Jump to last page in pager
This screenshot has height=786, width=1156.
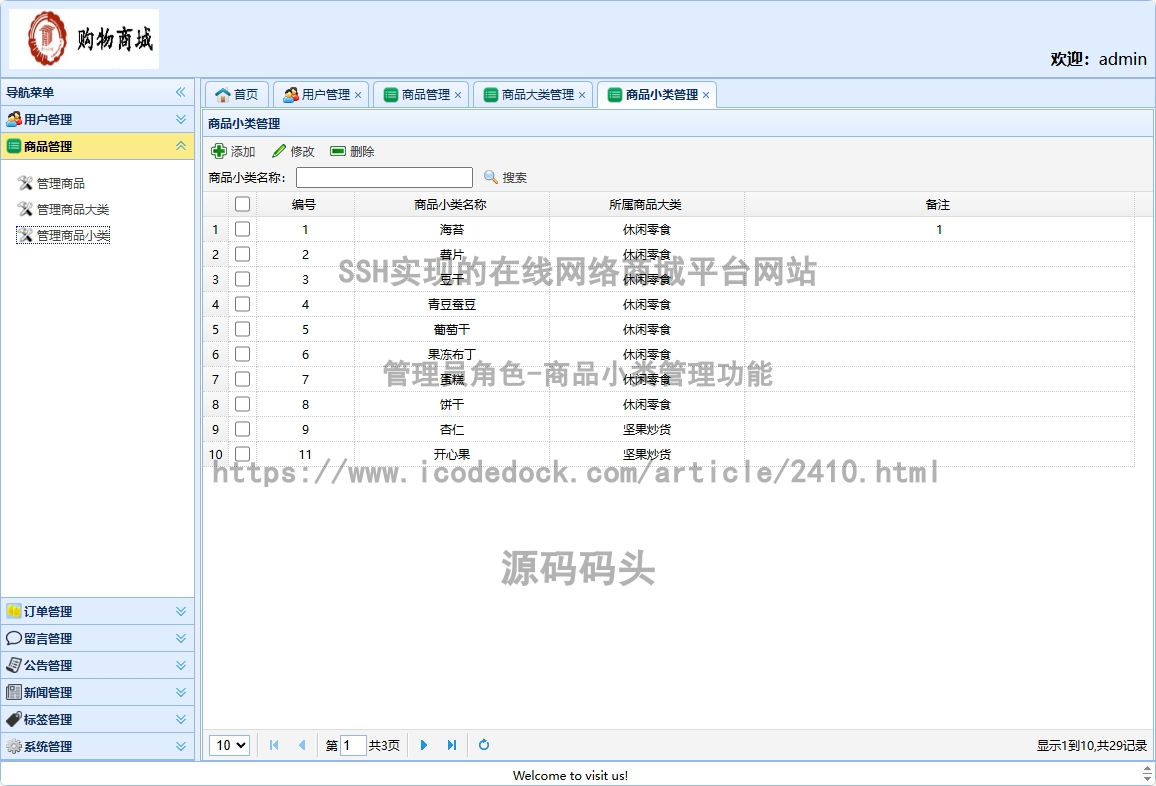click(x=452, y=745)
